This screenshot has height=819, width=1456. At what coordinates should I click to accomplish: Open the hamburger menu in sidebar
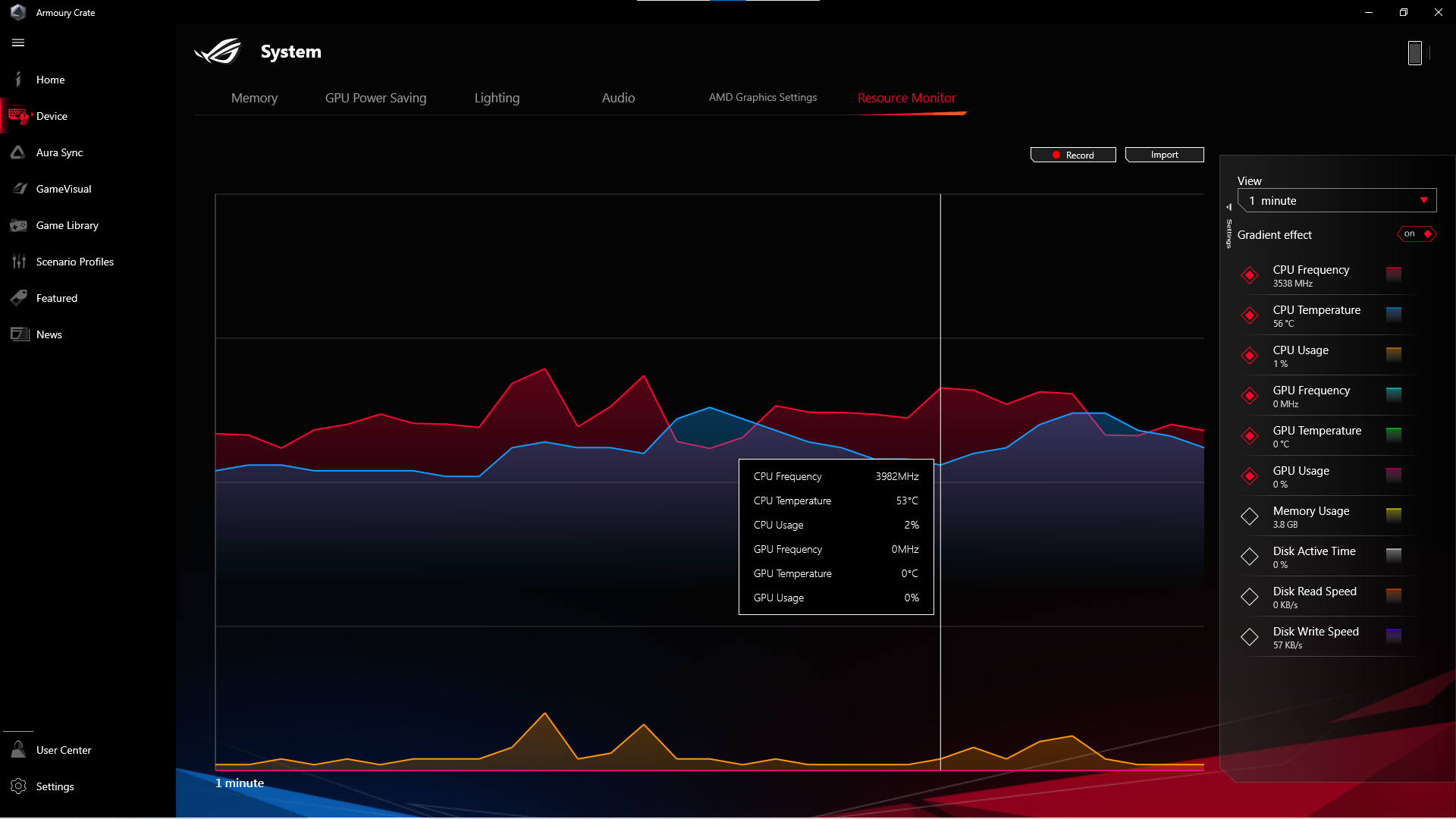click(18, 42)
